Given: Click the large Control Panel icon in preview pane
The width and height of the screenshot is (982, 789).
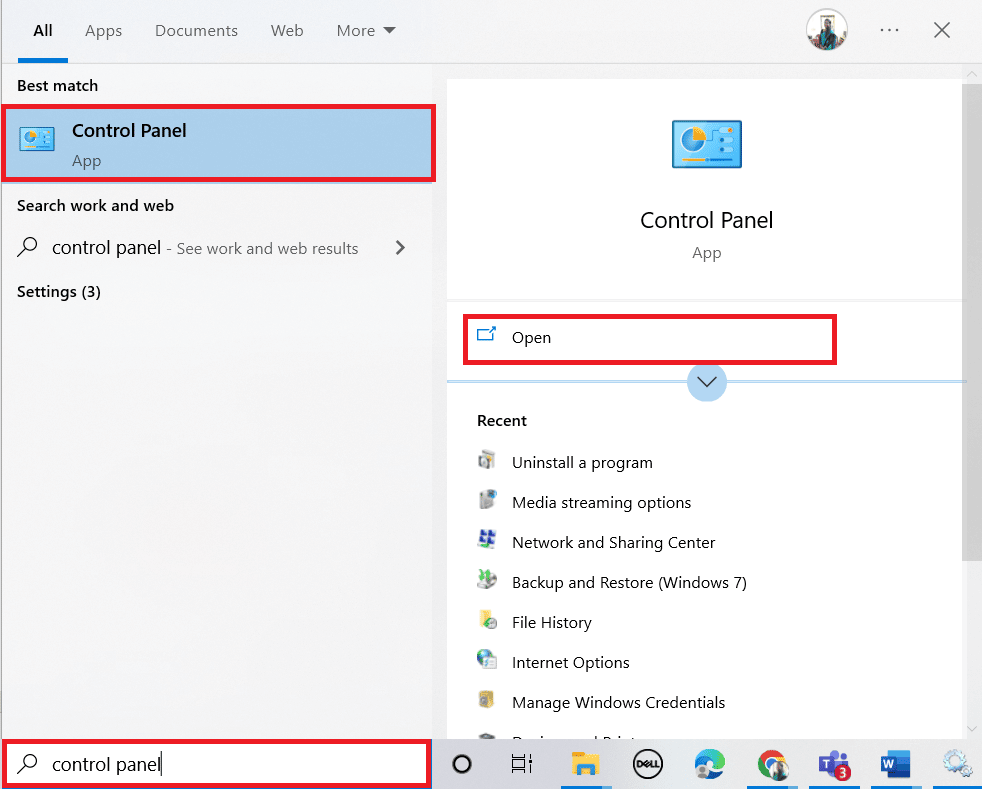Looking at the screenshot, I should (x=706, y=144).
